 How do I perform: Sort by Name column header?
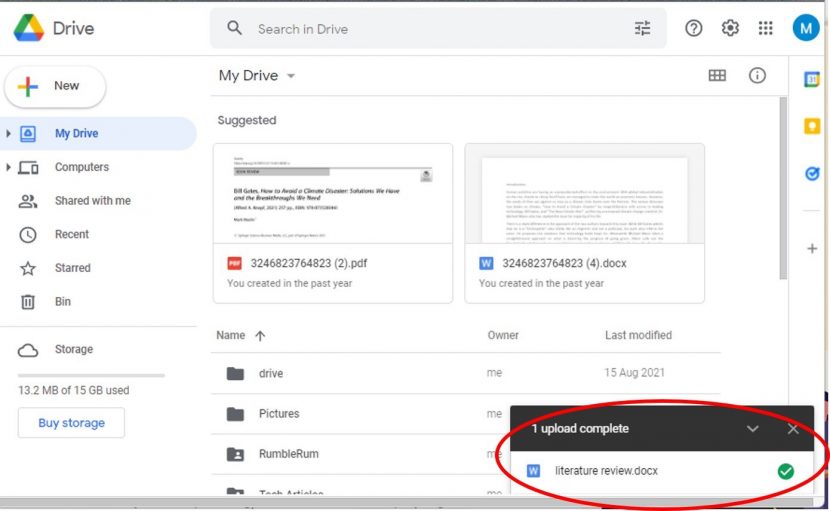click(x=231, y=335)
